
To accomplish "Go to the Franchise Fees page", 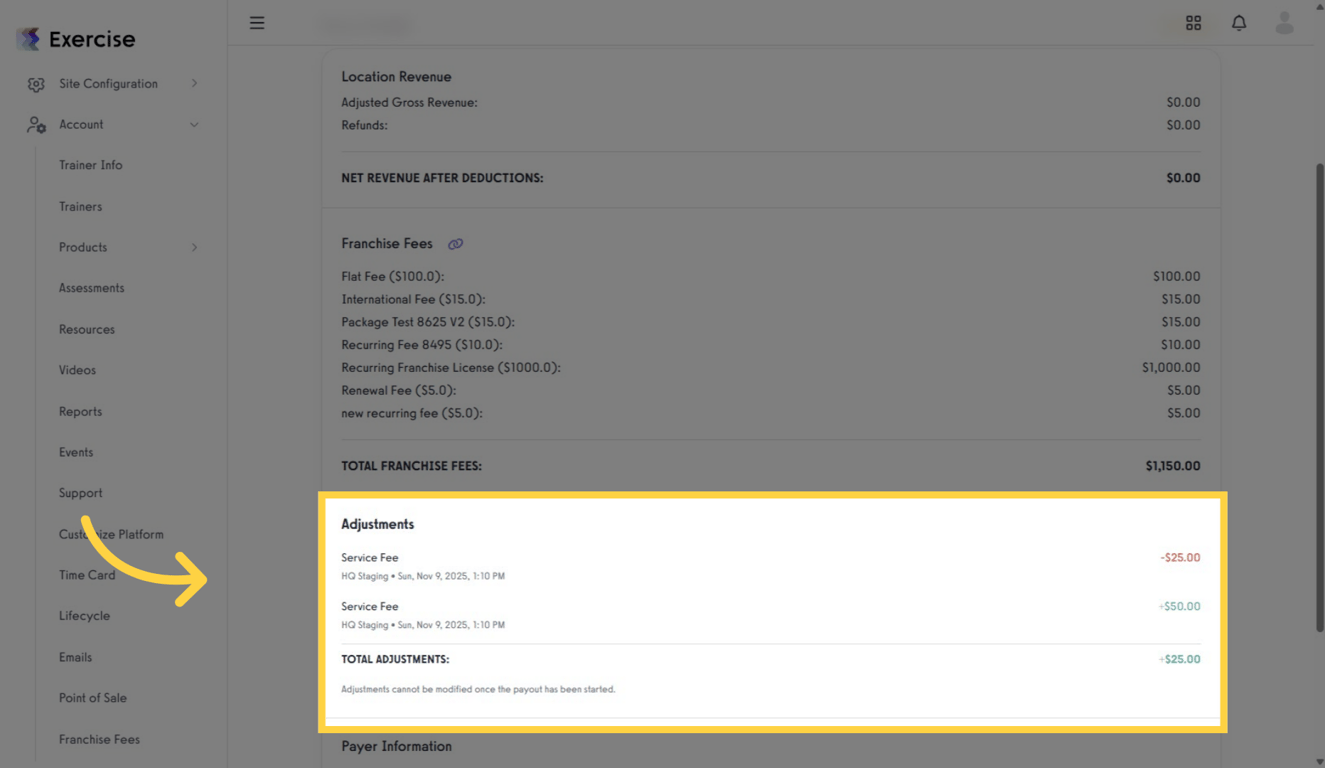I will pos(99,739).
